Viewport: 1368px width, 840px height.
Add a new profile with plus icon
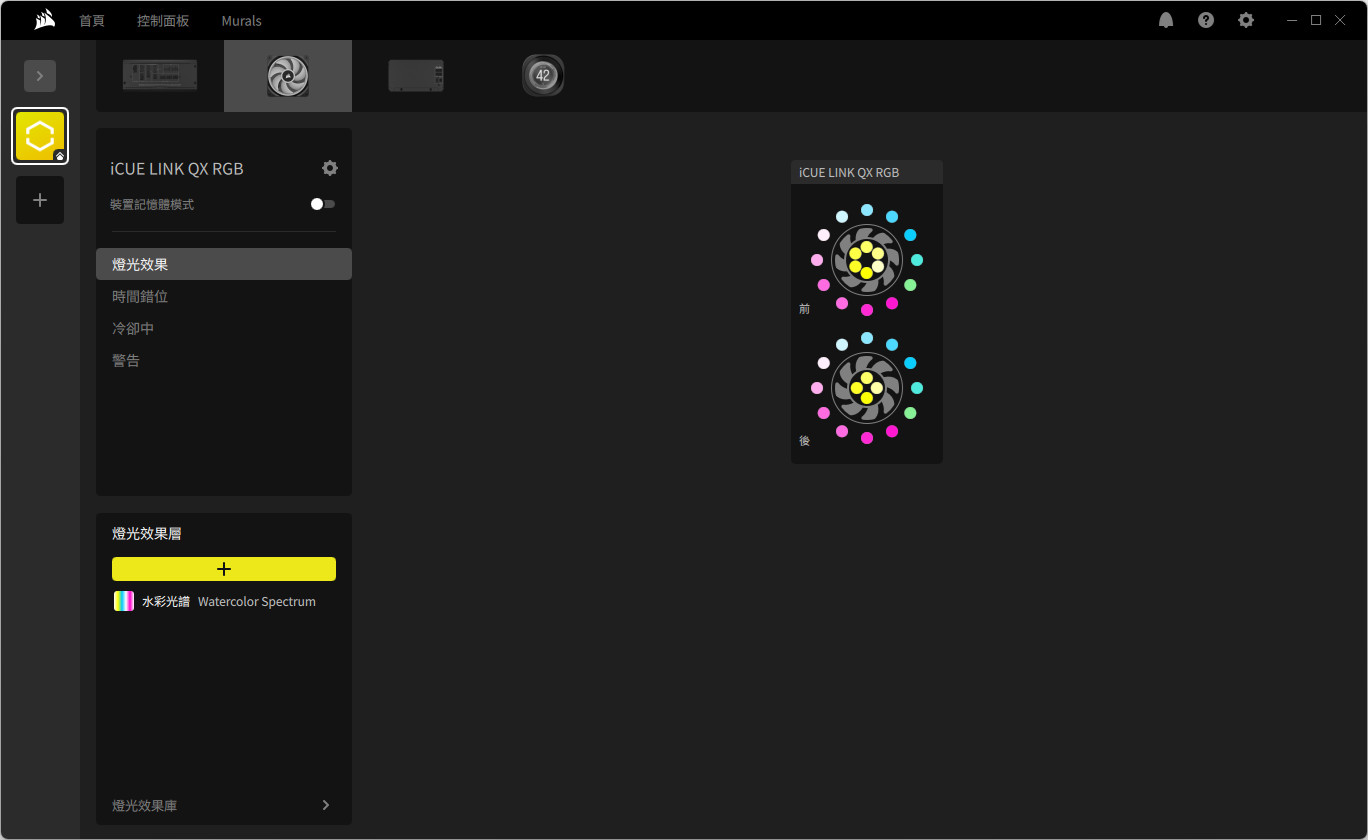pyautogui.click(x=40, y=200)
